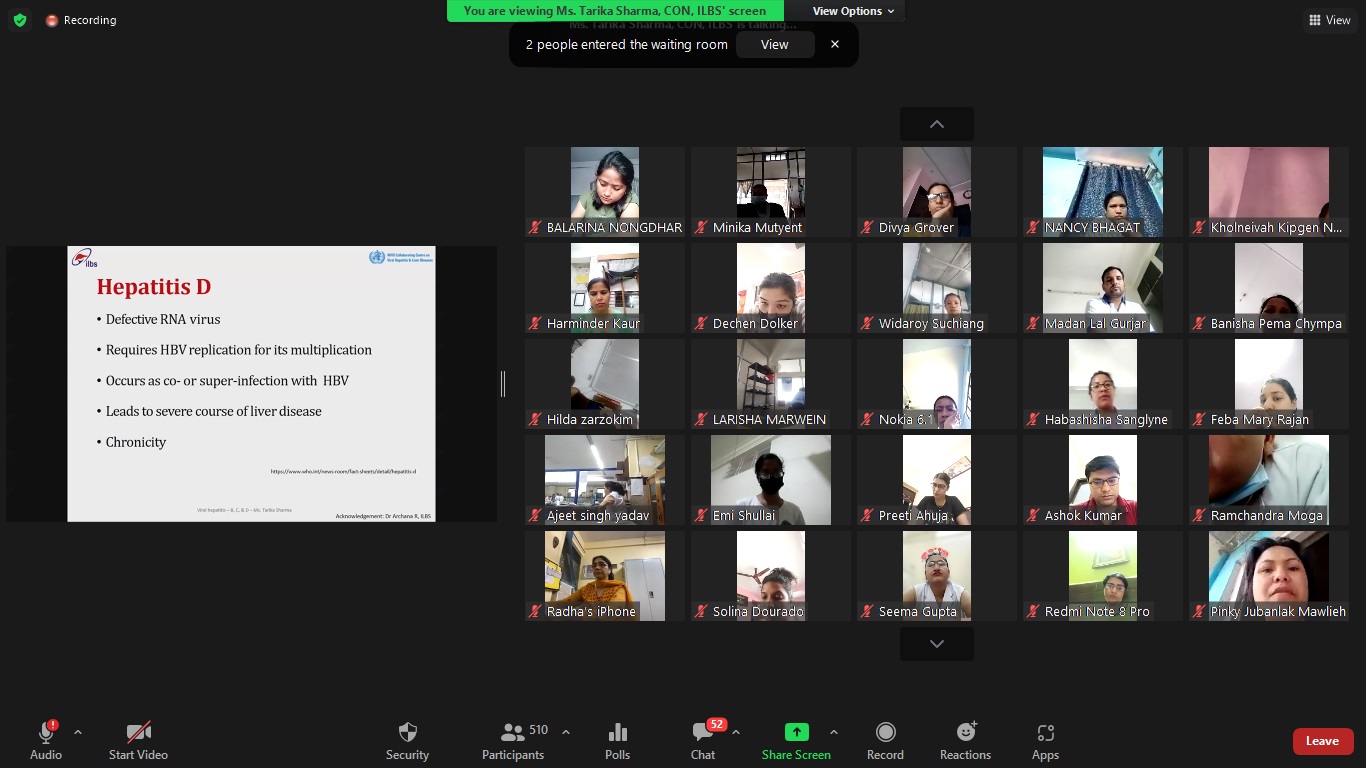Select Minika Mutyent video tile
Screen dimensions: 1368x768
[771, 192]
